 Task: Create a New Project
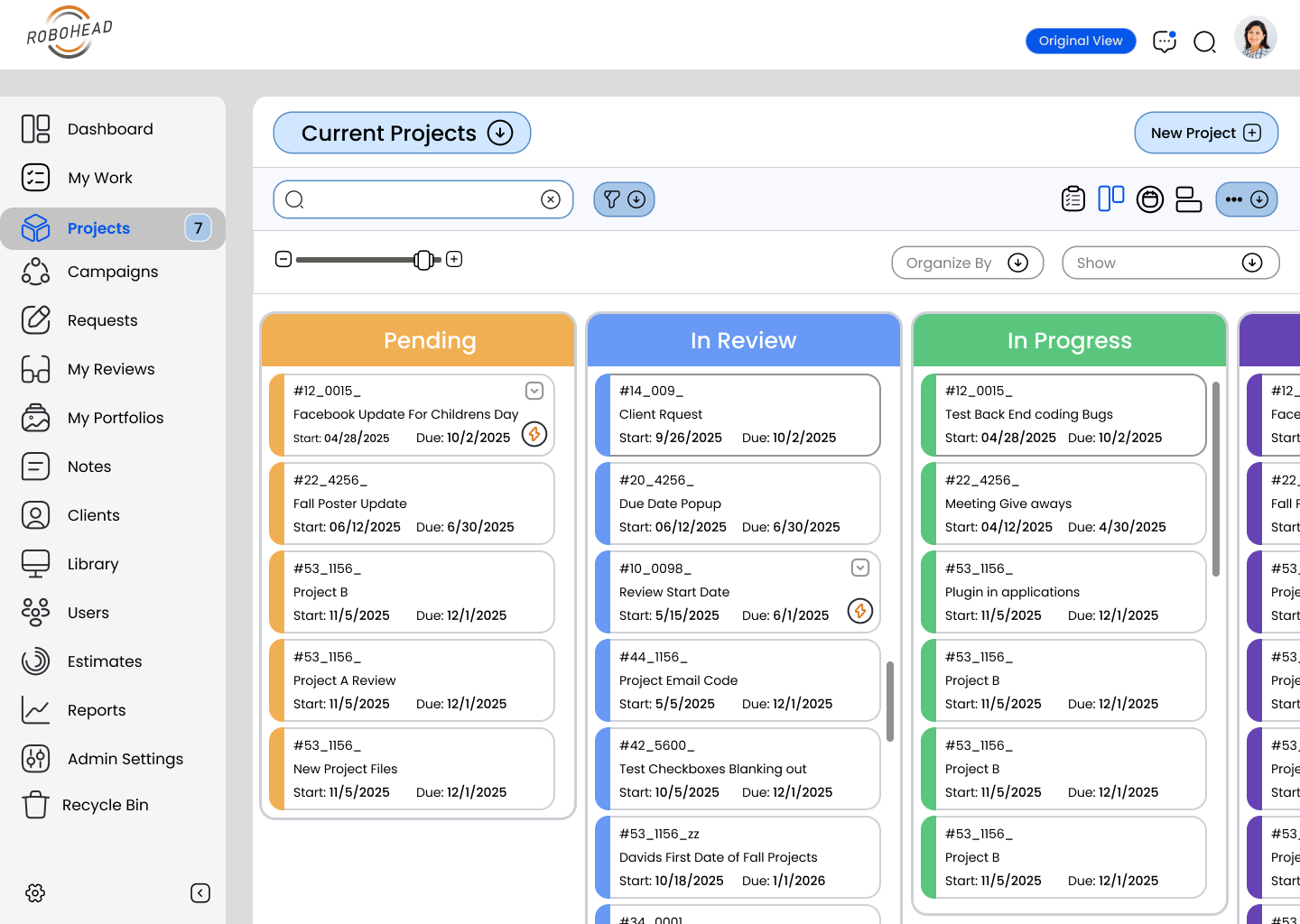(x=1206, y=133)
